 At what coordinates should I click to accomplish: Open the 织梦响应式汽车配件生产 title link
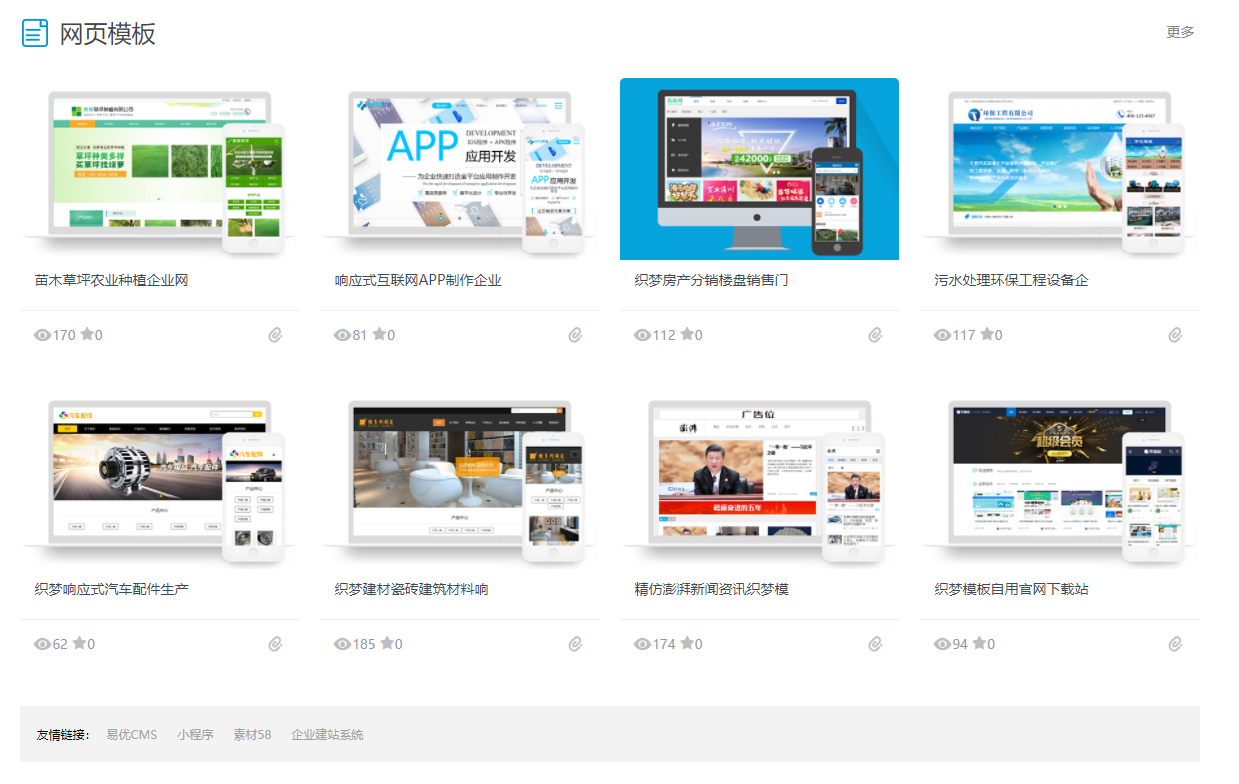point(112,589)
